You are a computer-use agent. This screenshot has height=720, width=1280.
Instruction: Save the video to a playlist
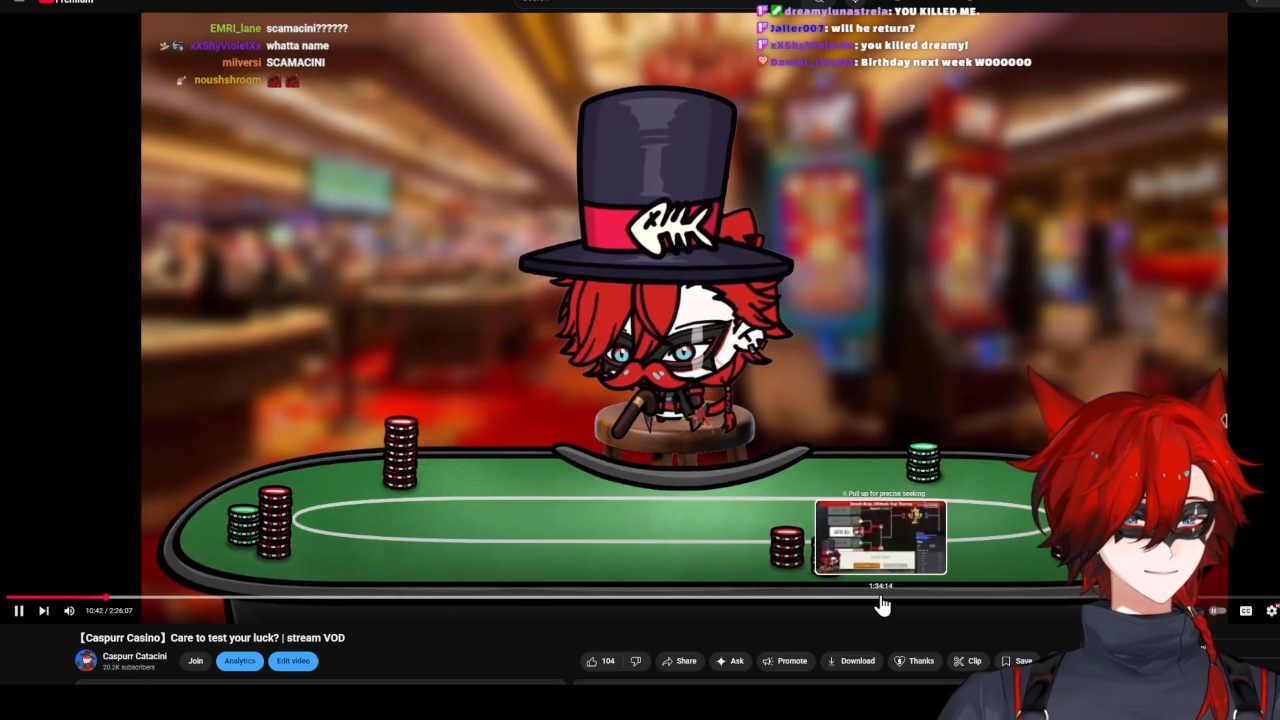[1016, 661]
